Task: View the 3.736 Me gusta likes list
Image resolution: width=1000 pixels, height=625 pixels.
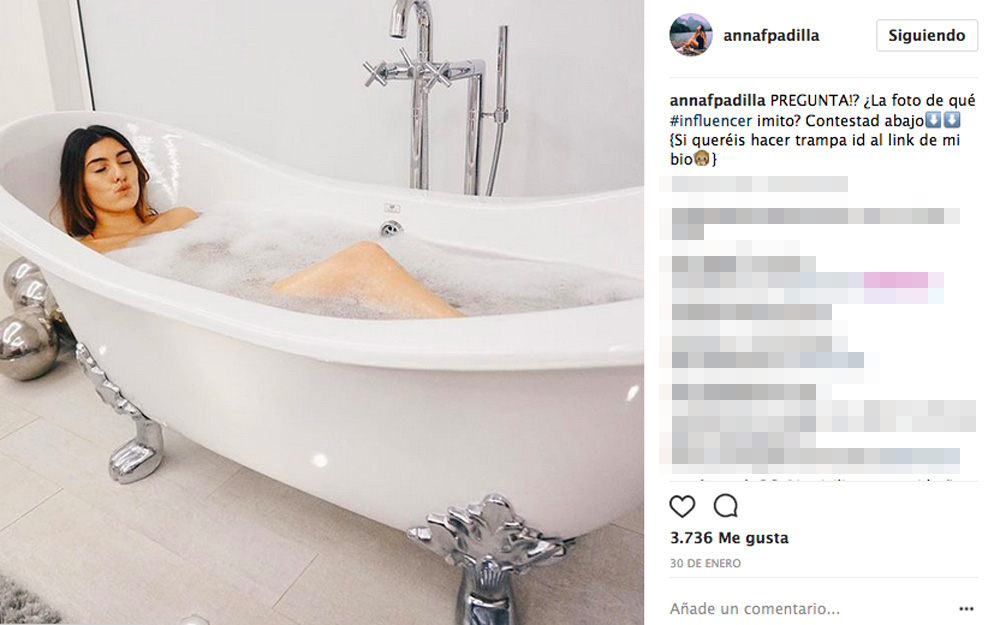Action: click(x=729, y=538)
